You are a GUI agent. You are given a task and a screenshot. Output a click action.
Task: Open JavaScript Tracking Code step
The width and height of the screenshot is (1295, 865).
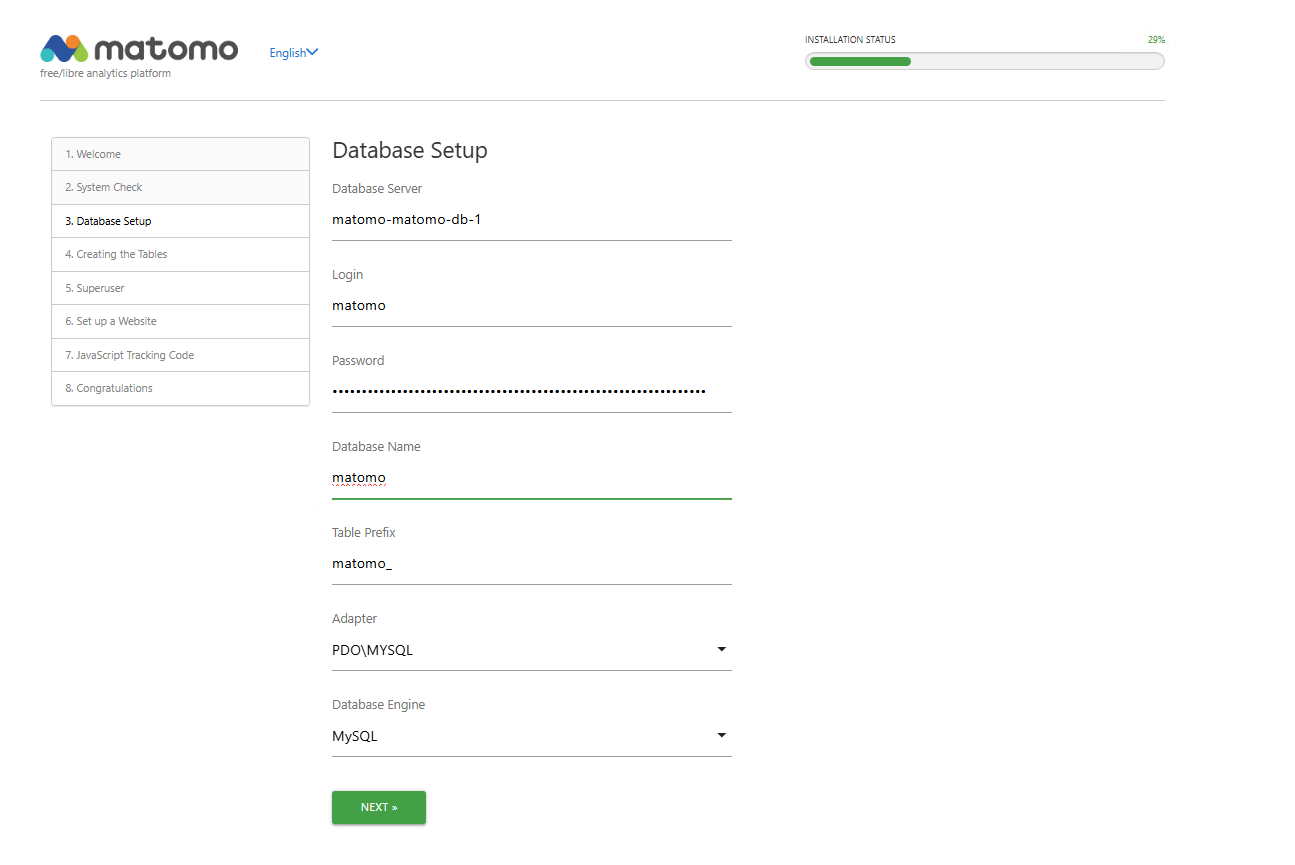pyautogui.click(x=180, y=355)
